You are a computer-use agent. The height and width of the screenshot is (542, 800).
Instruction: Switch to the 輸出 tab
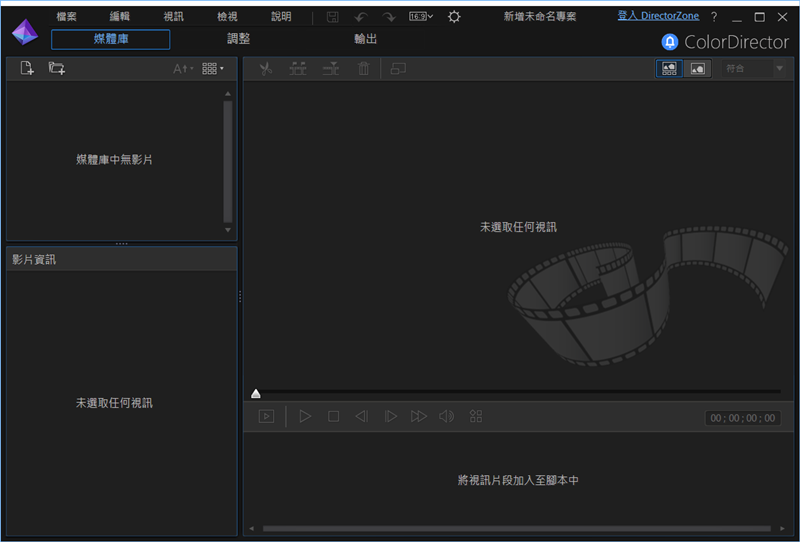[366, 39]
